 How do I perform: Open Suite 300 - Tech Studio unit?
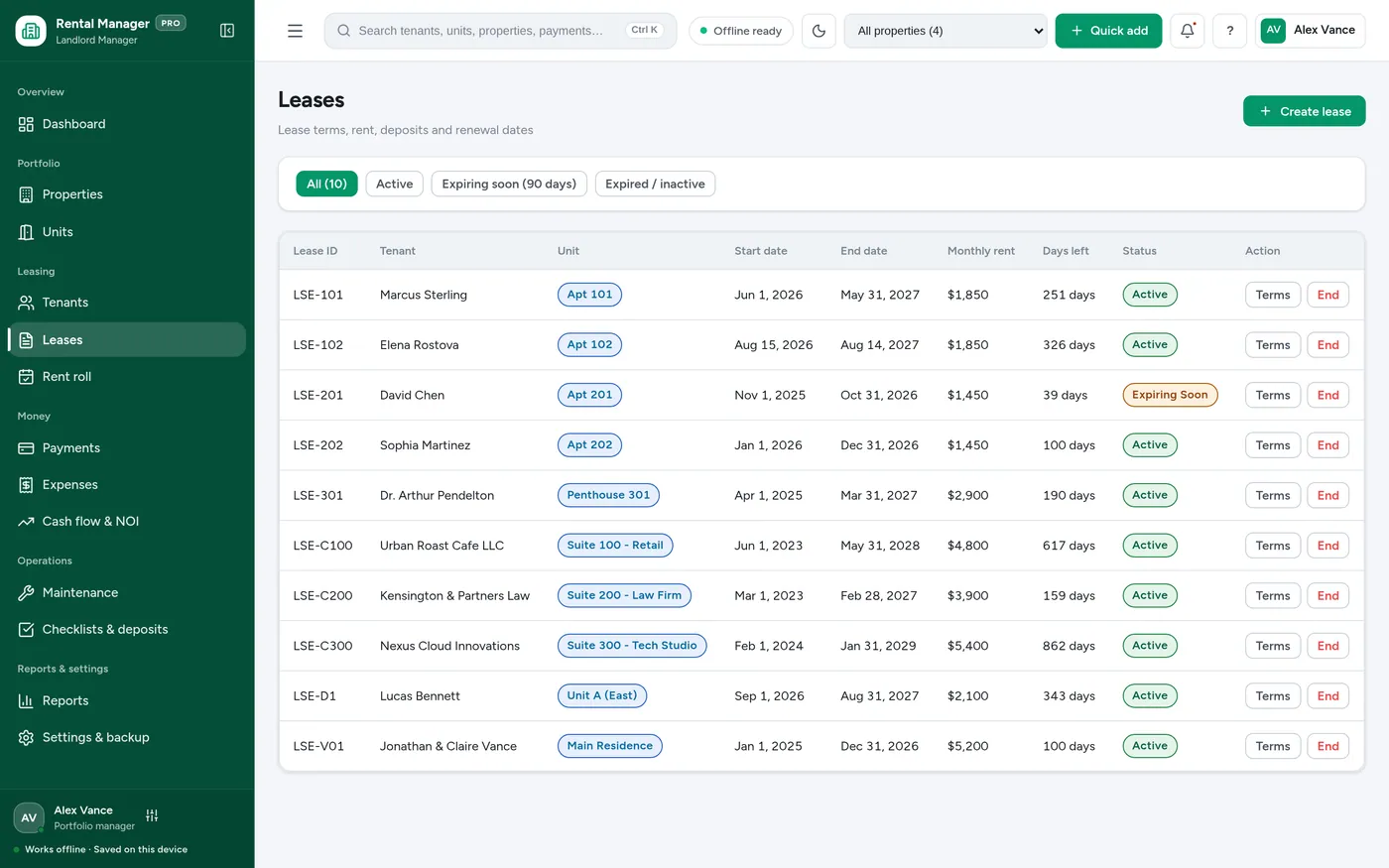pyautogui.click(x=632, y=646)
